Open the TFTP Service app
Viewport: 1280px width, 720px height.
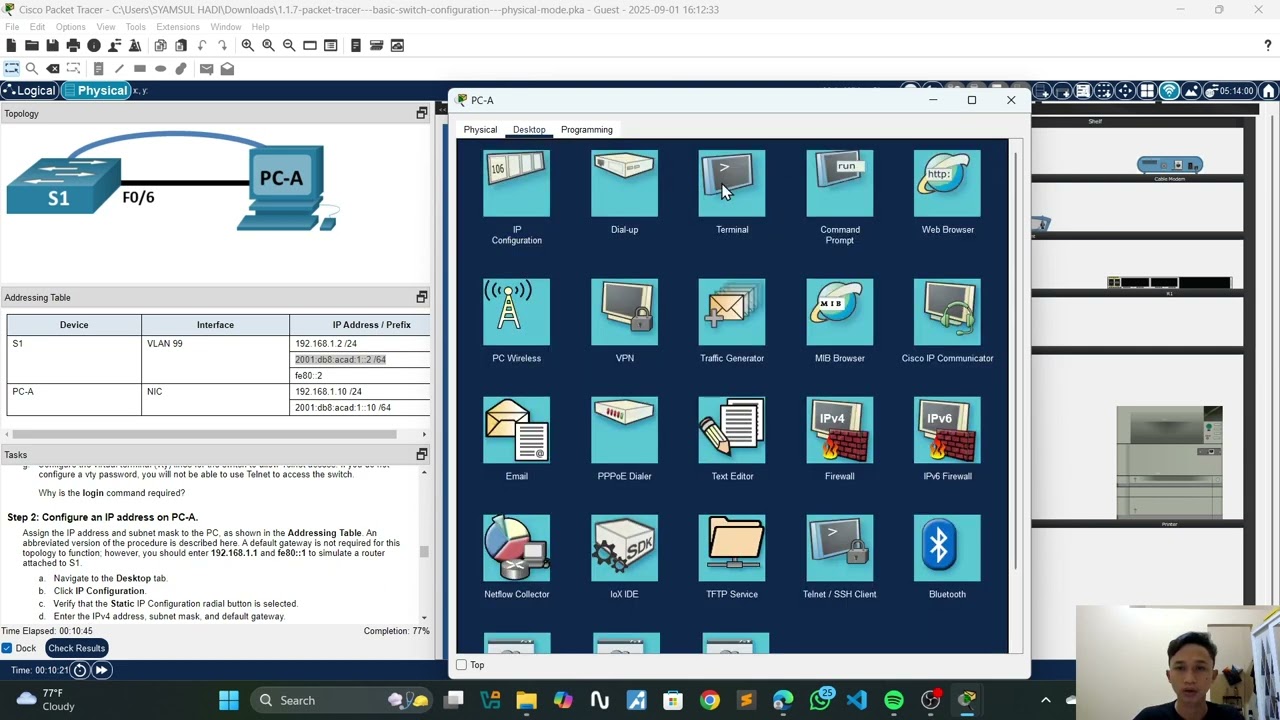[x=732, y=548]
